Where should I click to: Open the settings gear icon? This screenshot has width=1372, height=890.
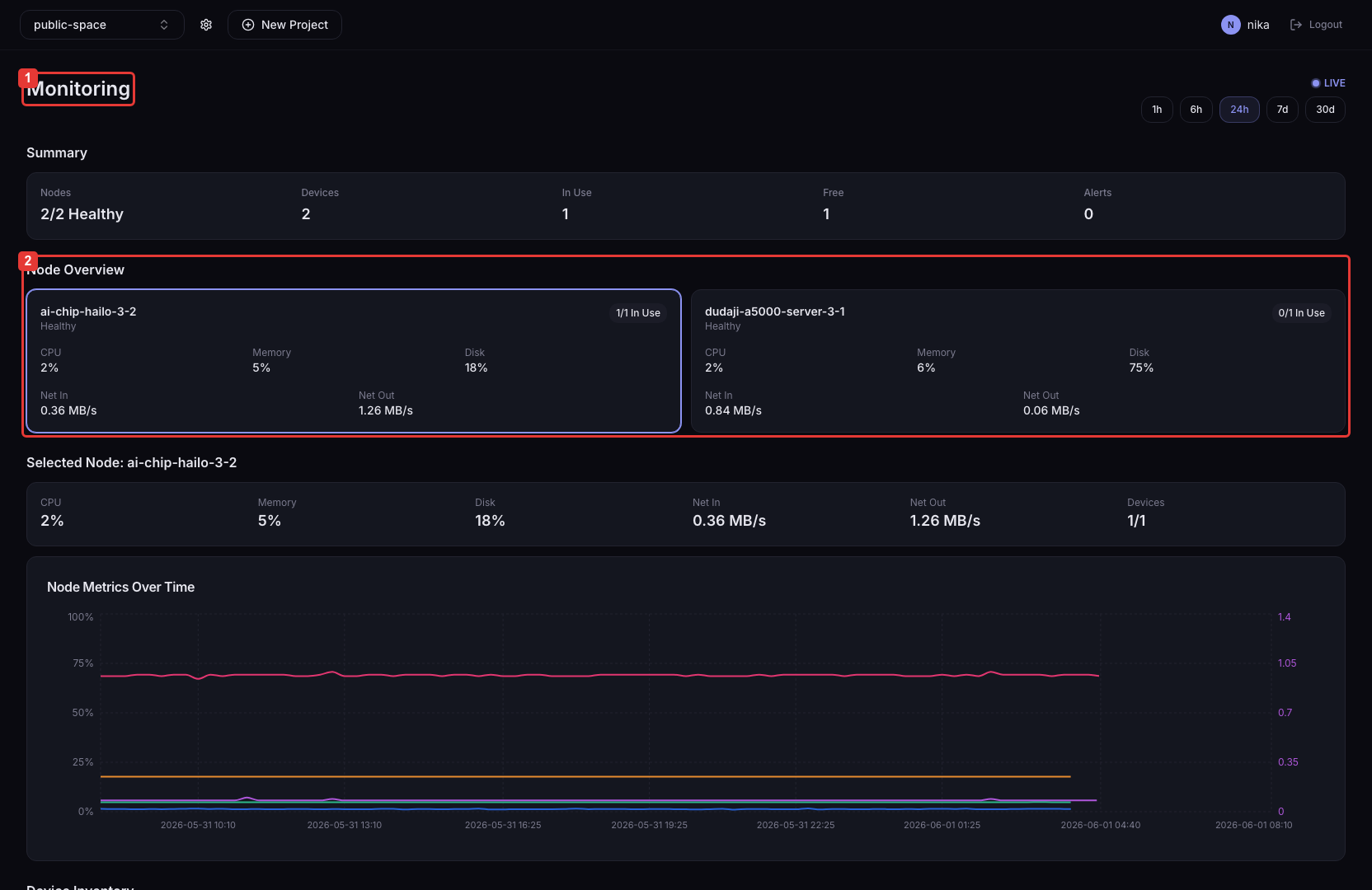pyautogui.click(x=206, y=25)
